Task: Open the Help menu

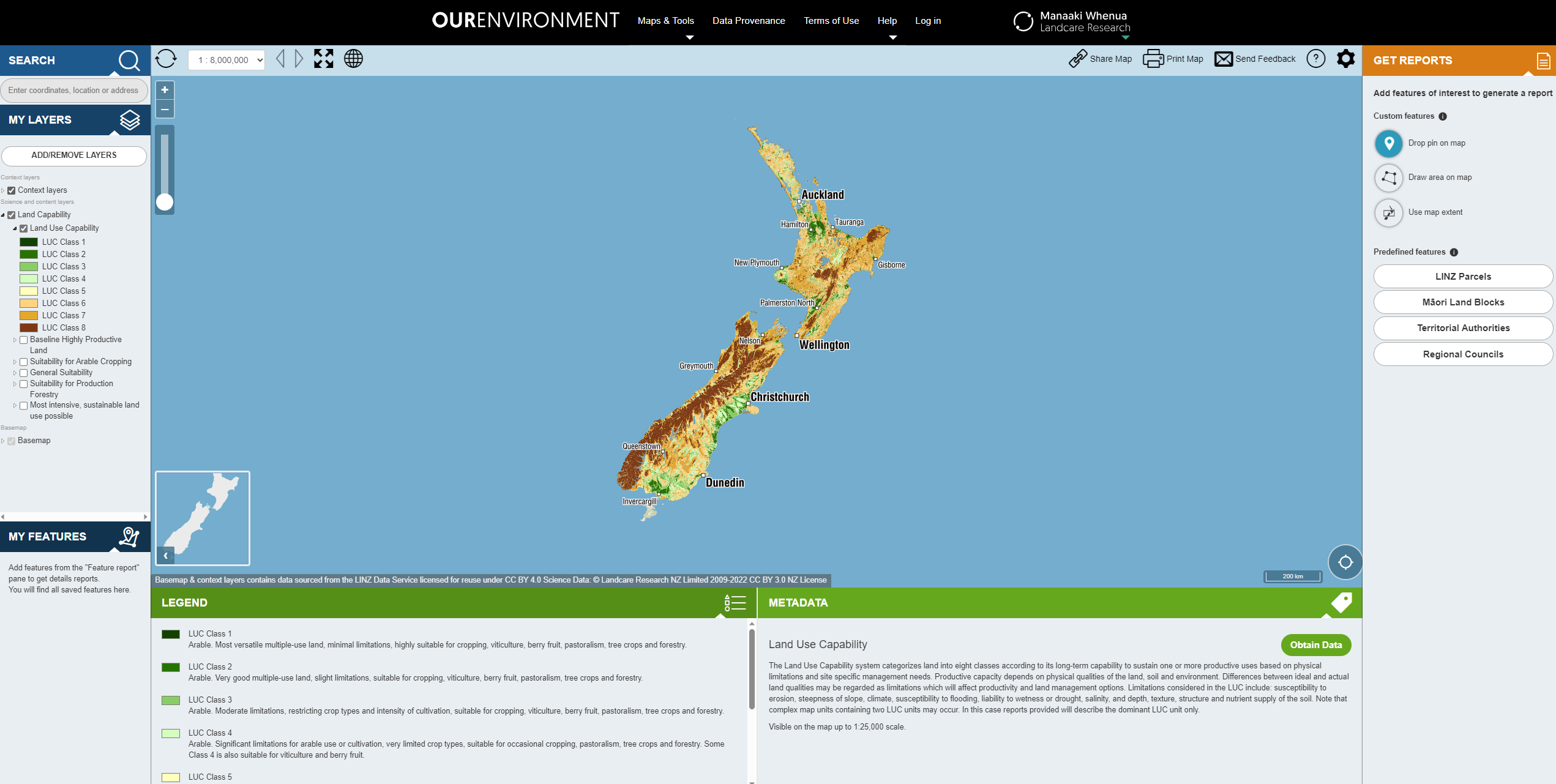Action: [x=887, y=21]
